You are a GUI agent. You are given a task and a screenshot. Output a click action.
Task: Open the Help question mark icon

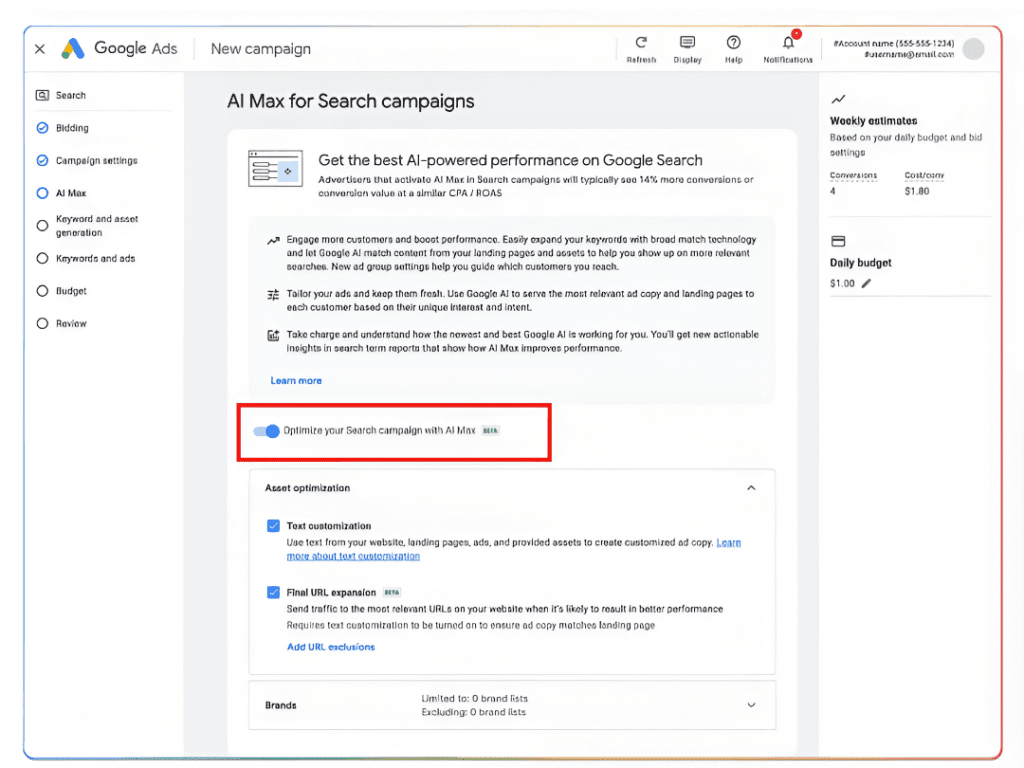pos(733,42)
